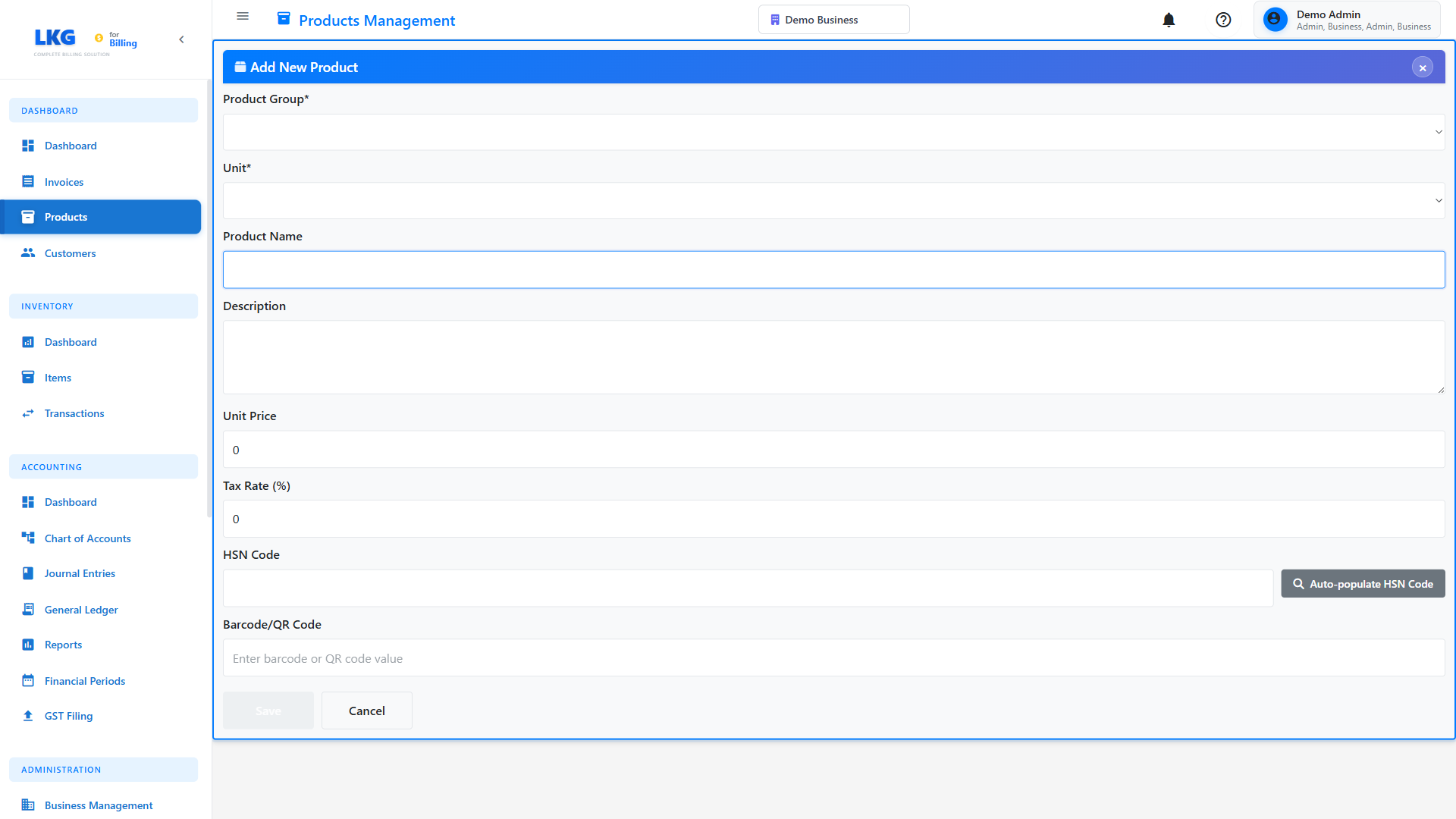Click the hamburger menu icon

(x=243, y=16)
